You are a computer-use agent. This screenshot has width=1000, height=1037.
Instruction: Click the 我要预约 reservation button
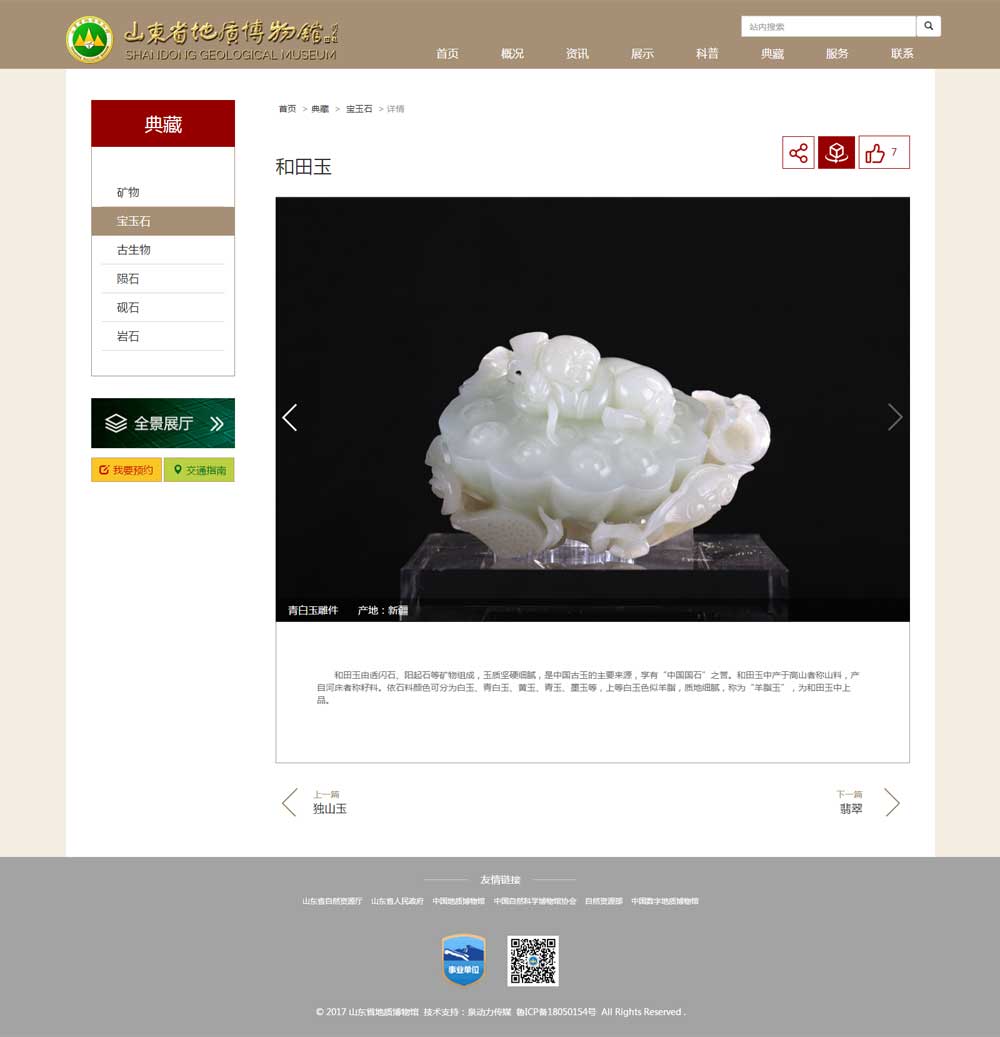click(126, 470)
